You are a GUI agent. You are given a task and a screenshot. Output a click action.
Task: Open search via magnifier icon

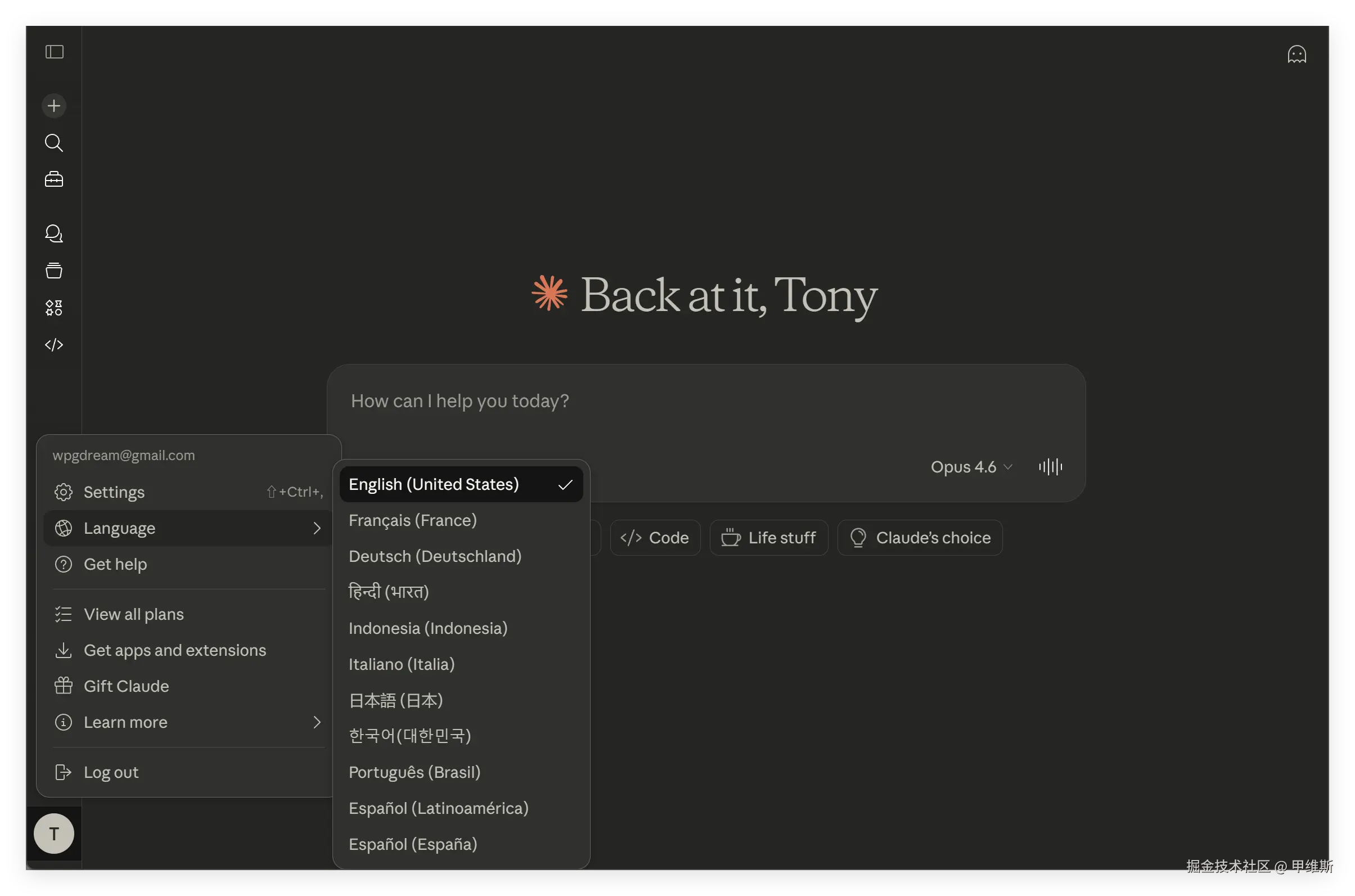coord(55,143)
